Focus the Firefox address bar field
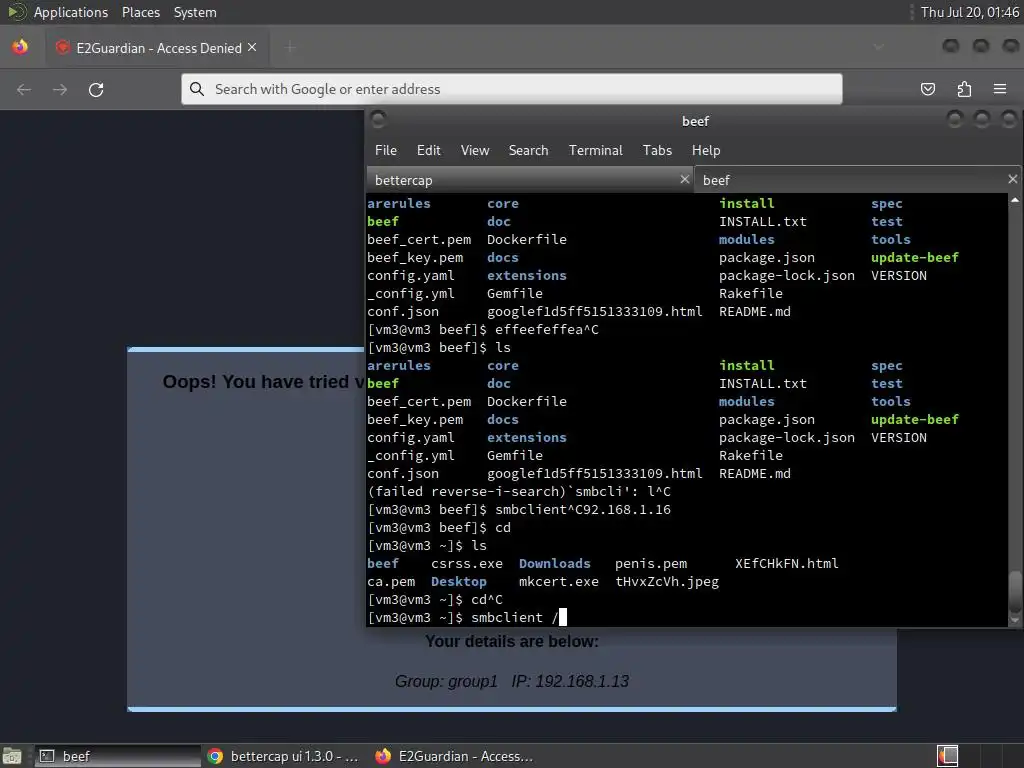This screenshot has height=768, width=1024. click(511, 89)
